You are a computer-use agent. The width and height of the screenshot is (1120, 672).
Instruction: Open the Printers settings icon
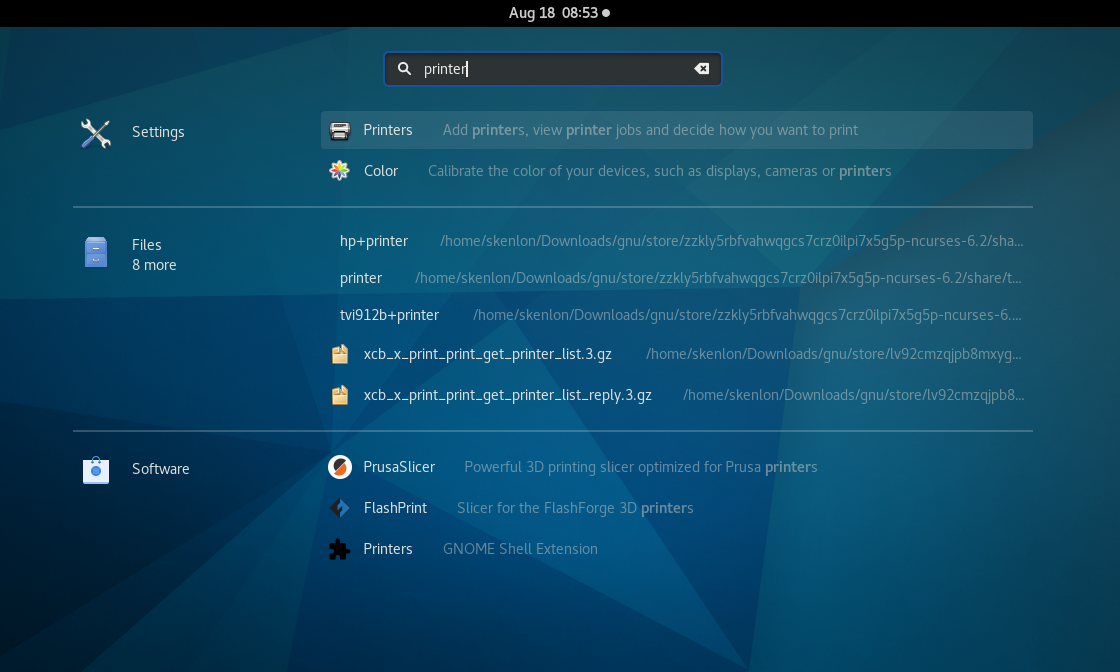tap(340, 130)
